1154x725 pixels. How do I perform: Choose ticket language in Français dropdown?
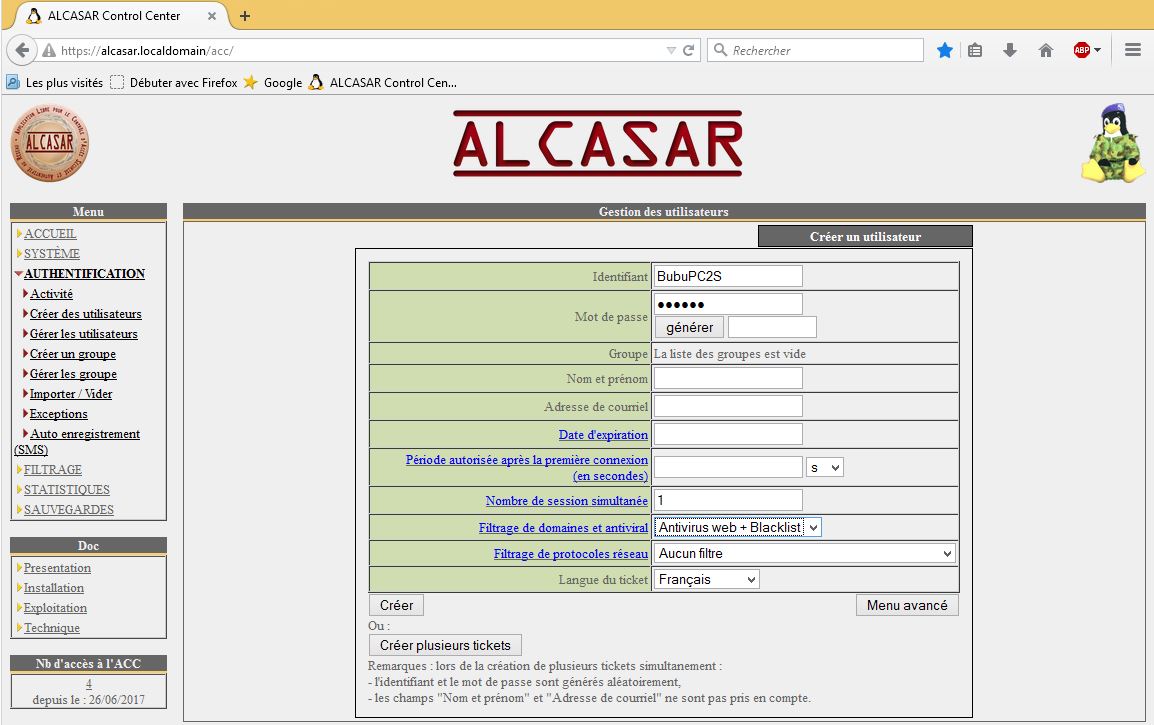(x=706, y=579)
